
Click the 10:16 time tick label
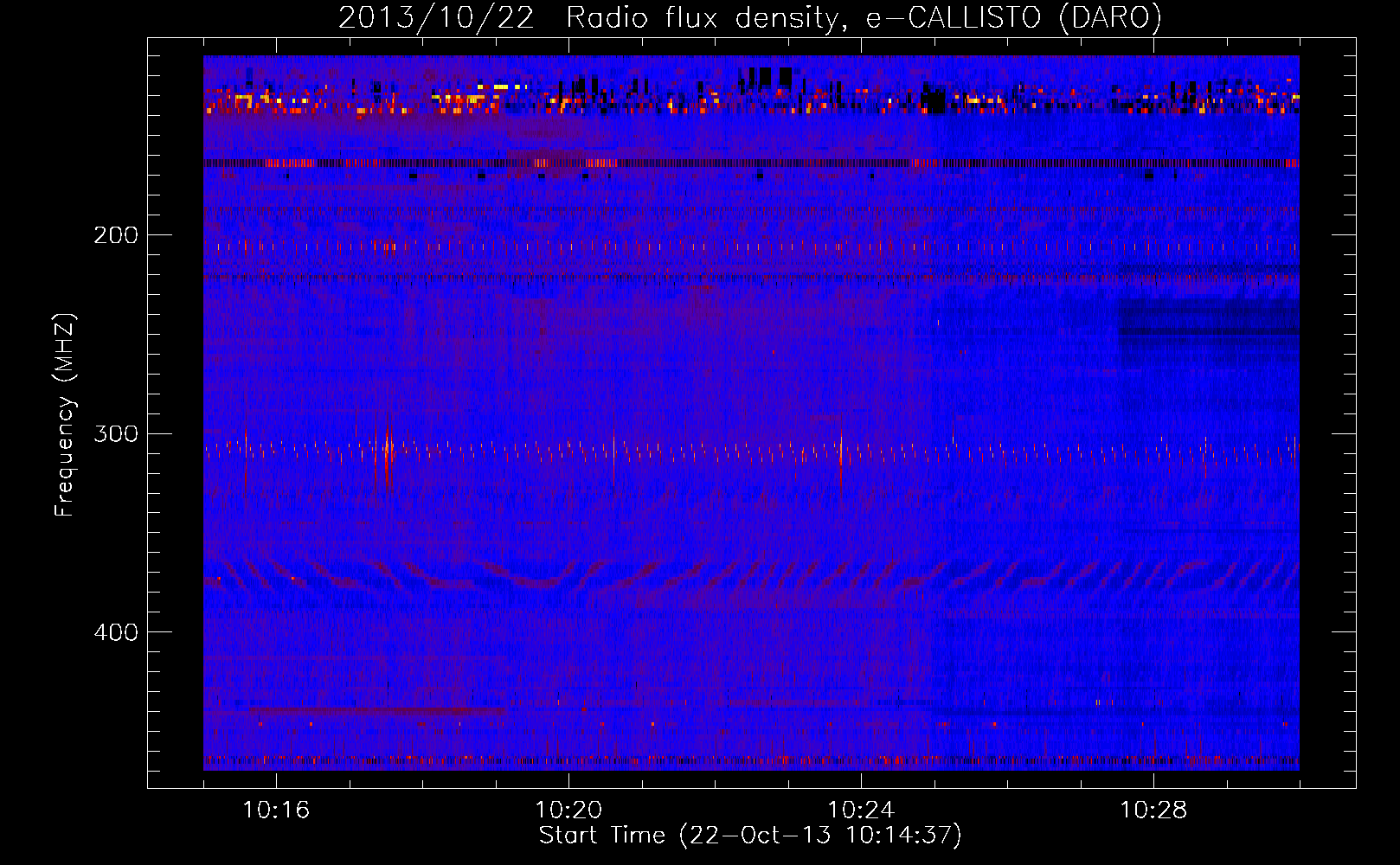[276, 811]
